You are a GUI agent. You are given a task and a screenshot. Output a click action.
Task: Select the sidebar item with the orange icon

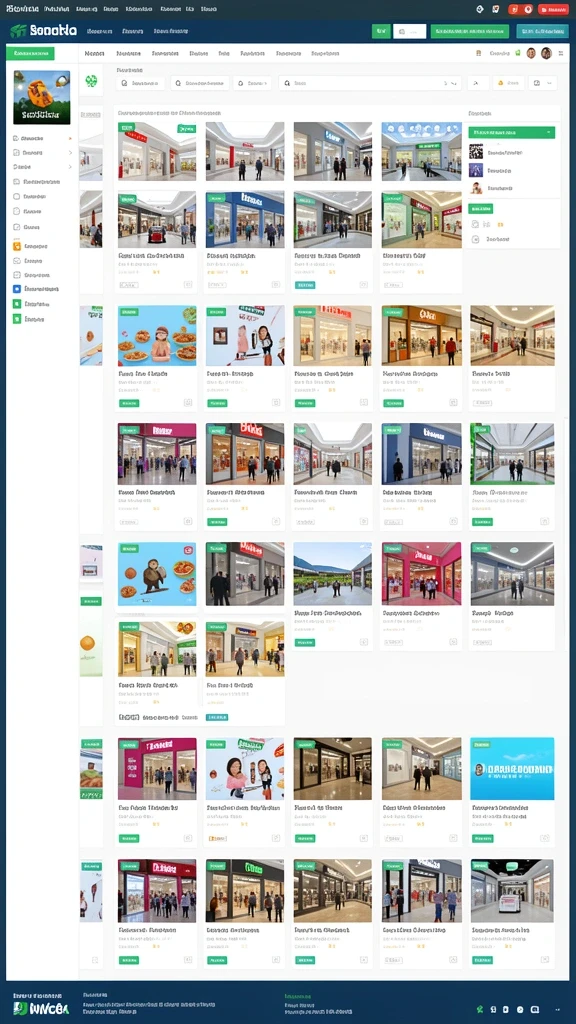(x=31, y=246)
